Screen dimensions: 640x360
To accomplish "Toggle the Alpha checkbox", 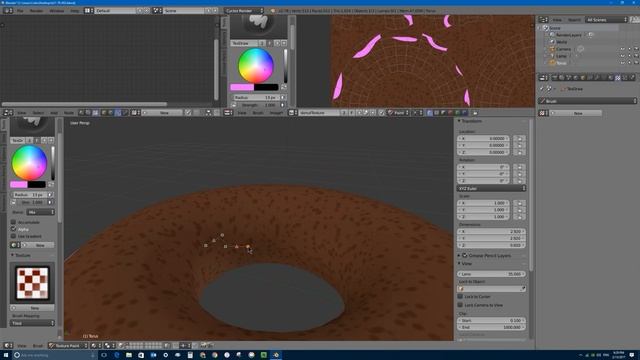I will point(13,229).
